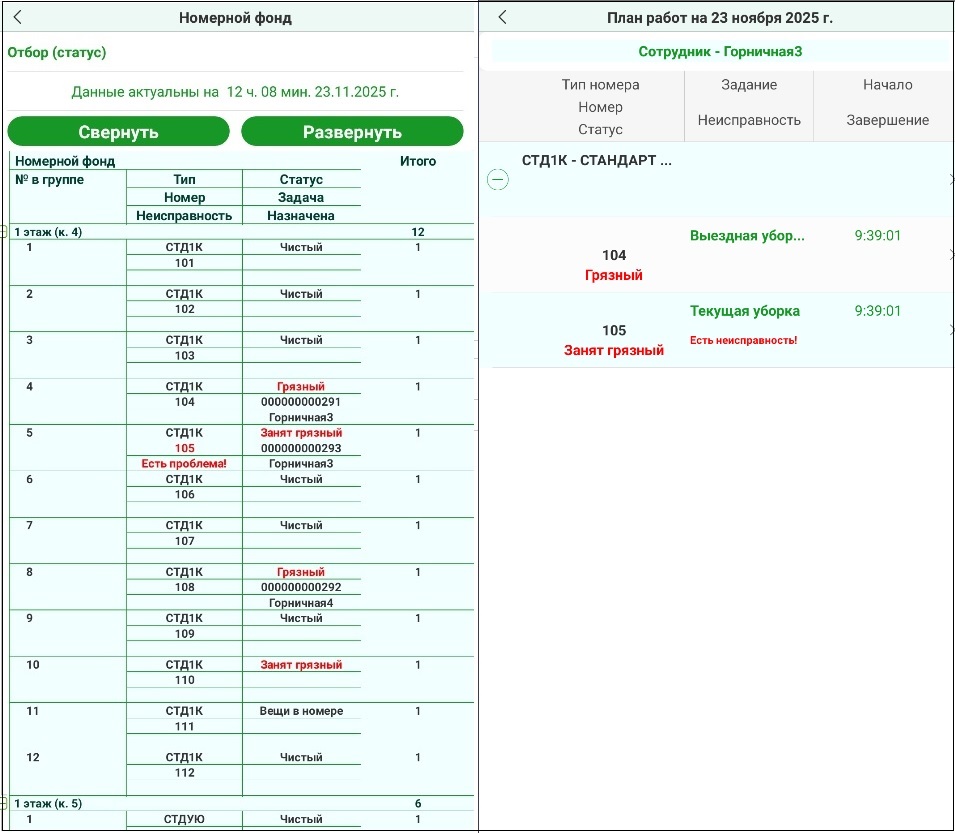This screenshot has height=833, width=955.
Task: Select room number 101 in the list
Action: pos(184,263)
